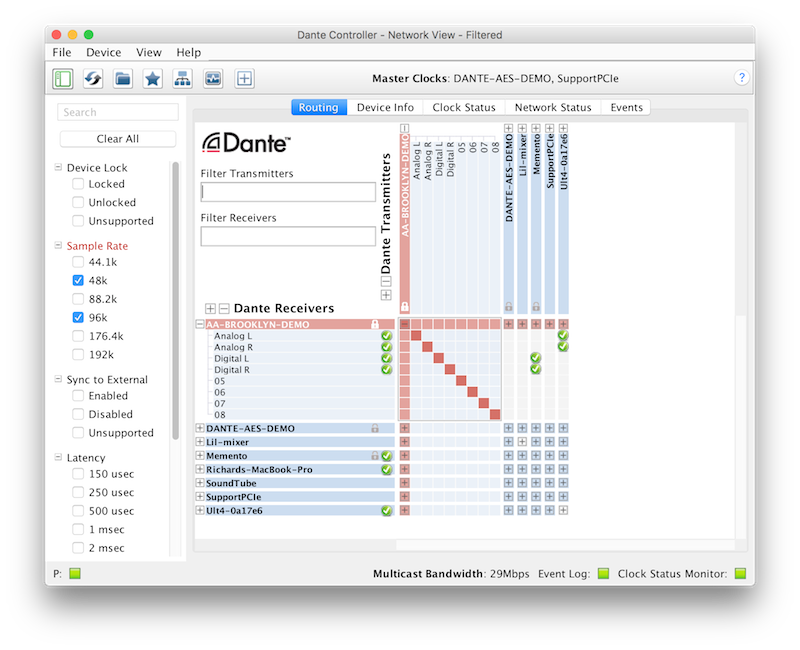This screenshot has height=650, width=800.
Task: Click the routing grid horizontal scrollbar
Action: point(565,545)
